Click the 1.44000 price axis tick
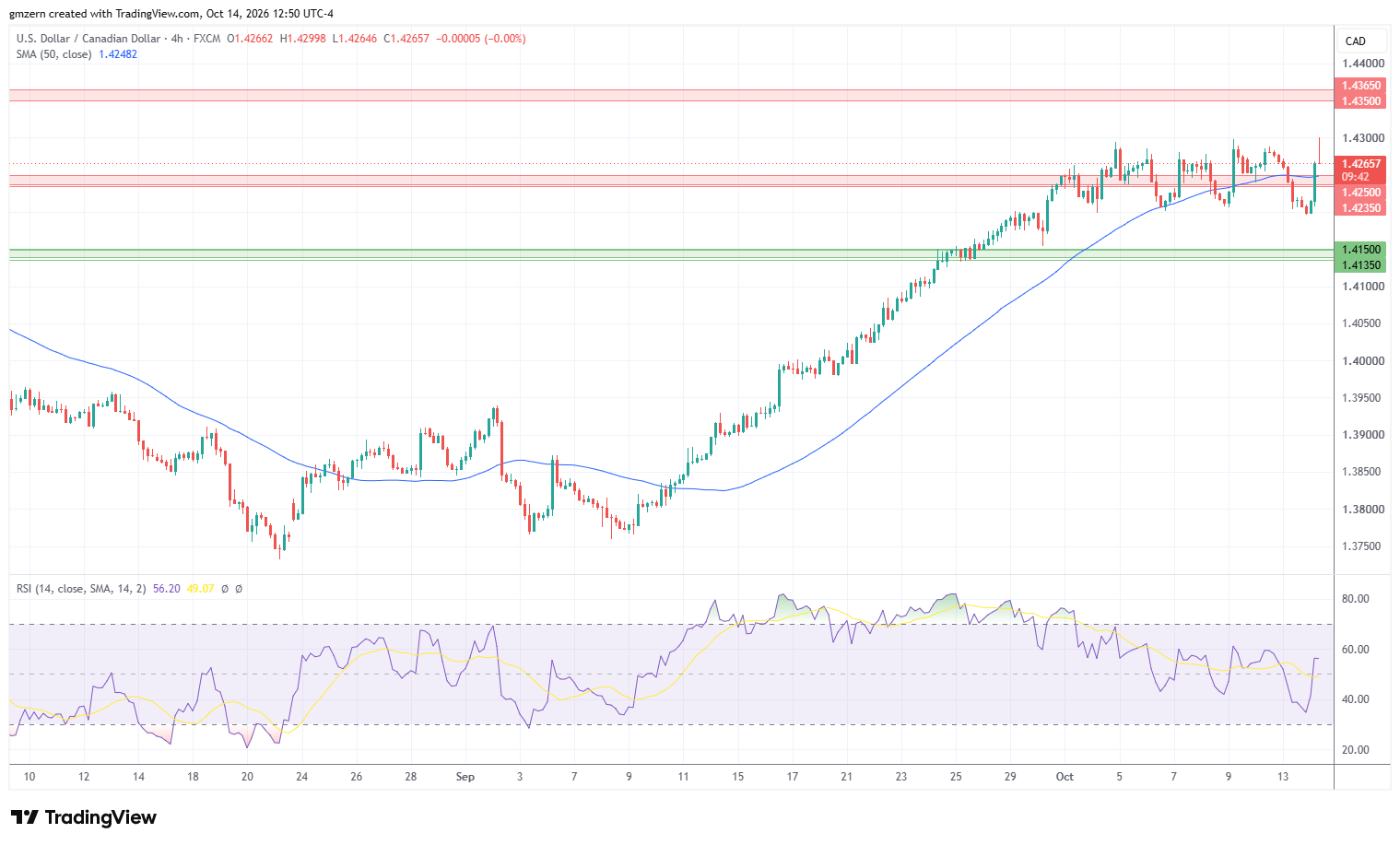The height and width of the screenshot is (845, 1400). coord(1362,64)
